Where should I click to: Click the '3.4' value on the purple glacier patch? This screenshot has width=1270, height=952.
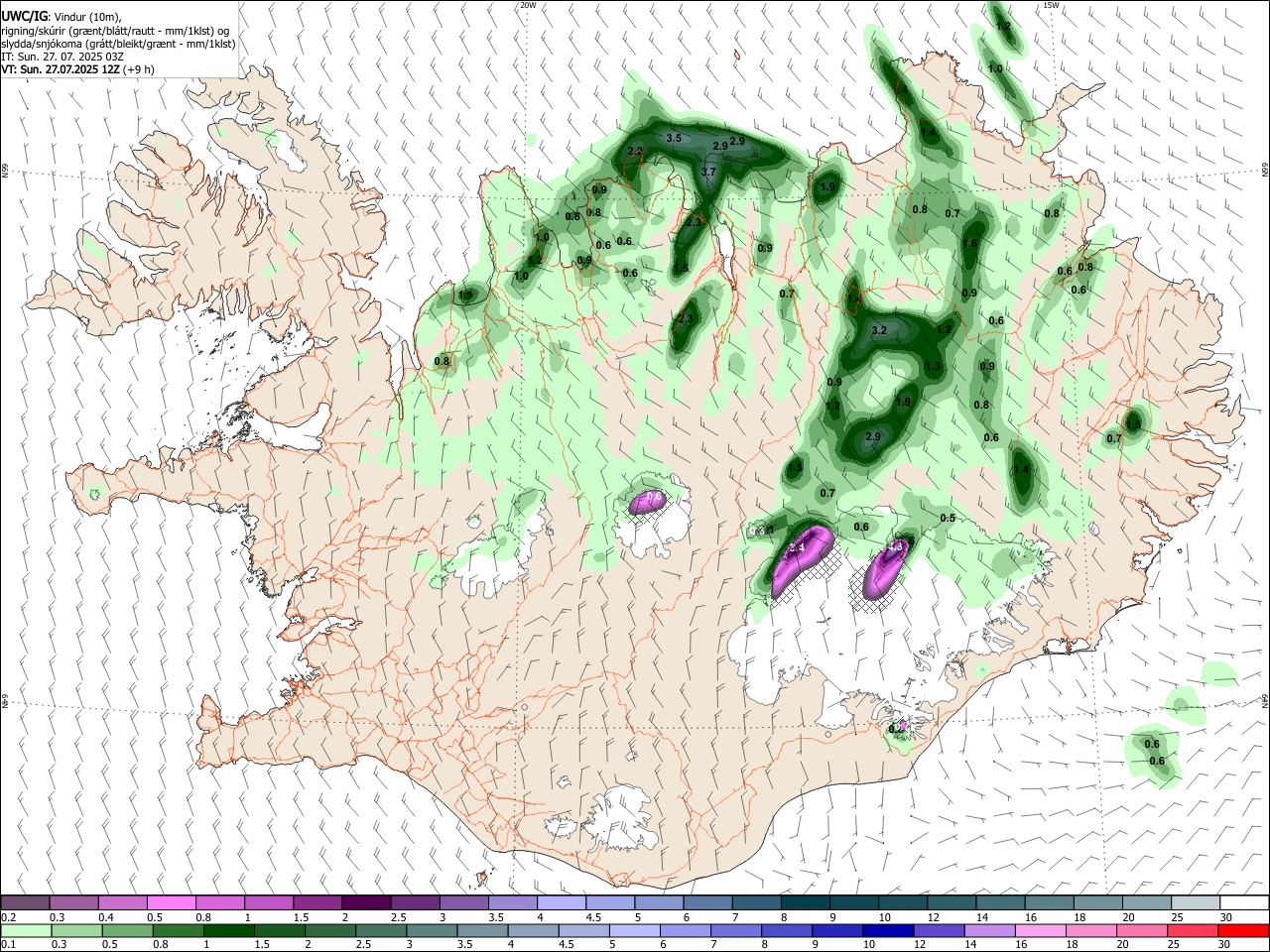796,547
